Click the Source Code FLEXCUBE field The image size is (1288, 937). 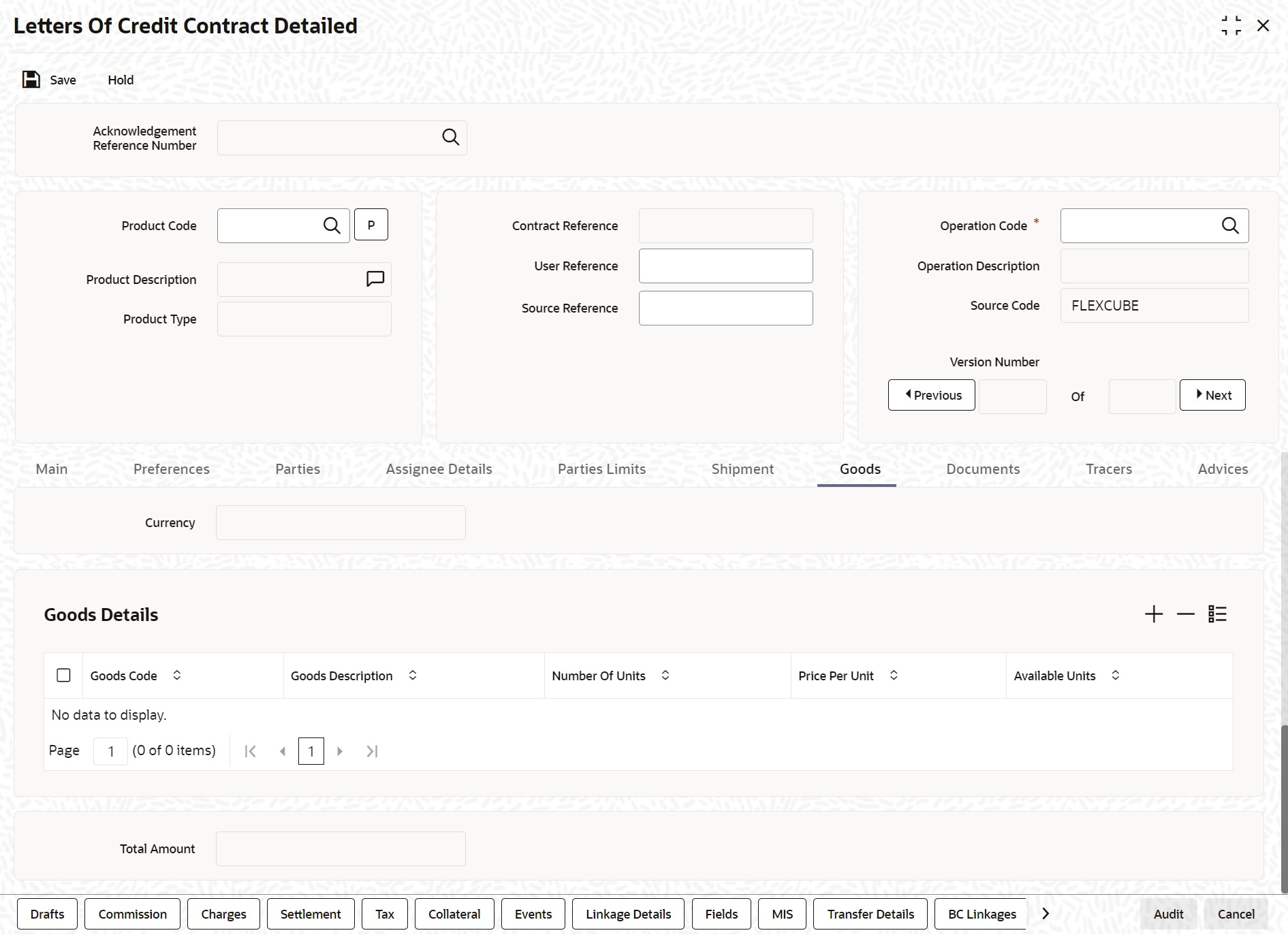[x=1155, y=305]
